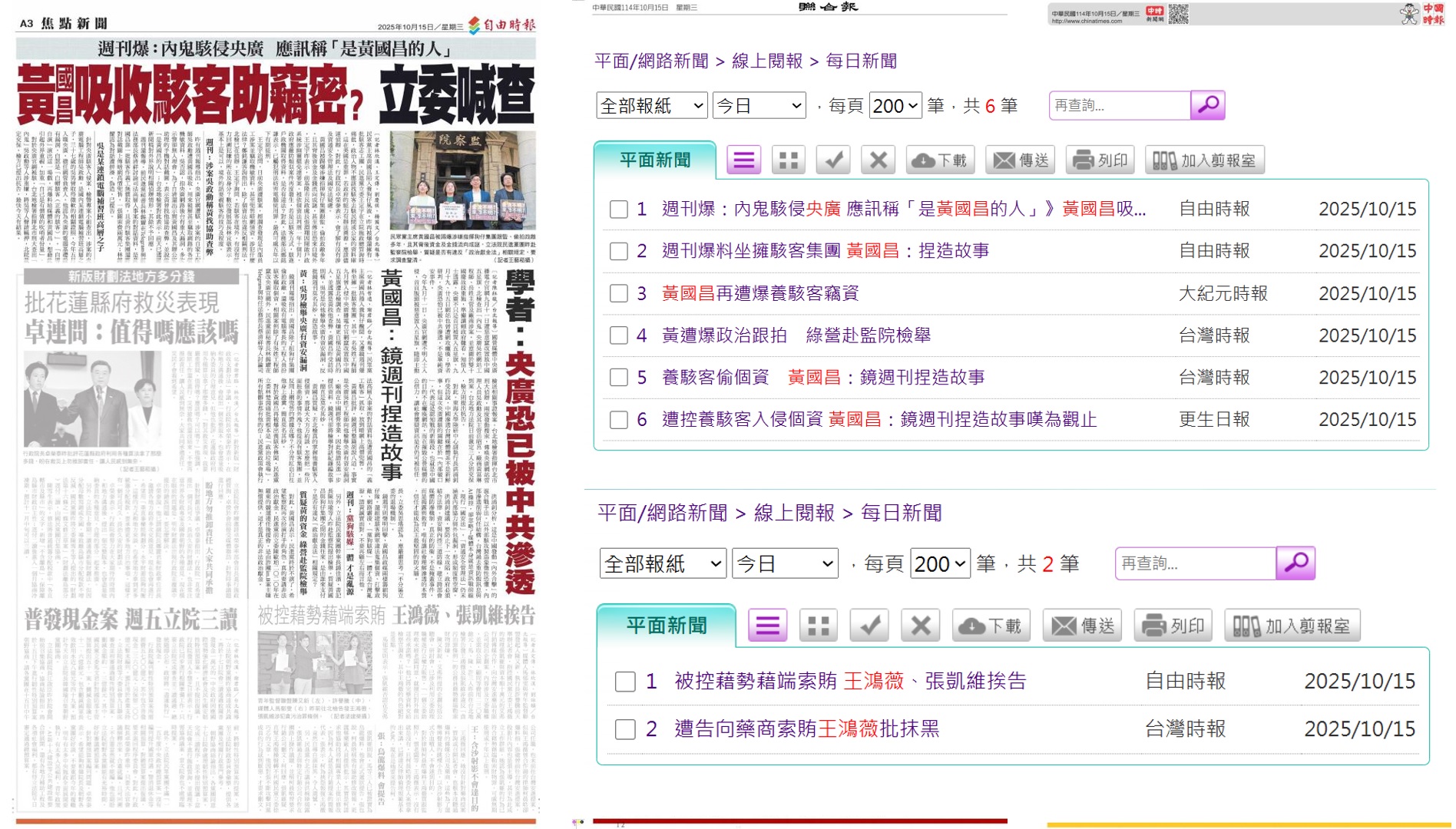
Task: Click 傳送 send button in the upper panel
Action: pyautogui.click(x=1021, y=160)
